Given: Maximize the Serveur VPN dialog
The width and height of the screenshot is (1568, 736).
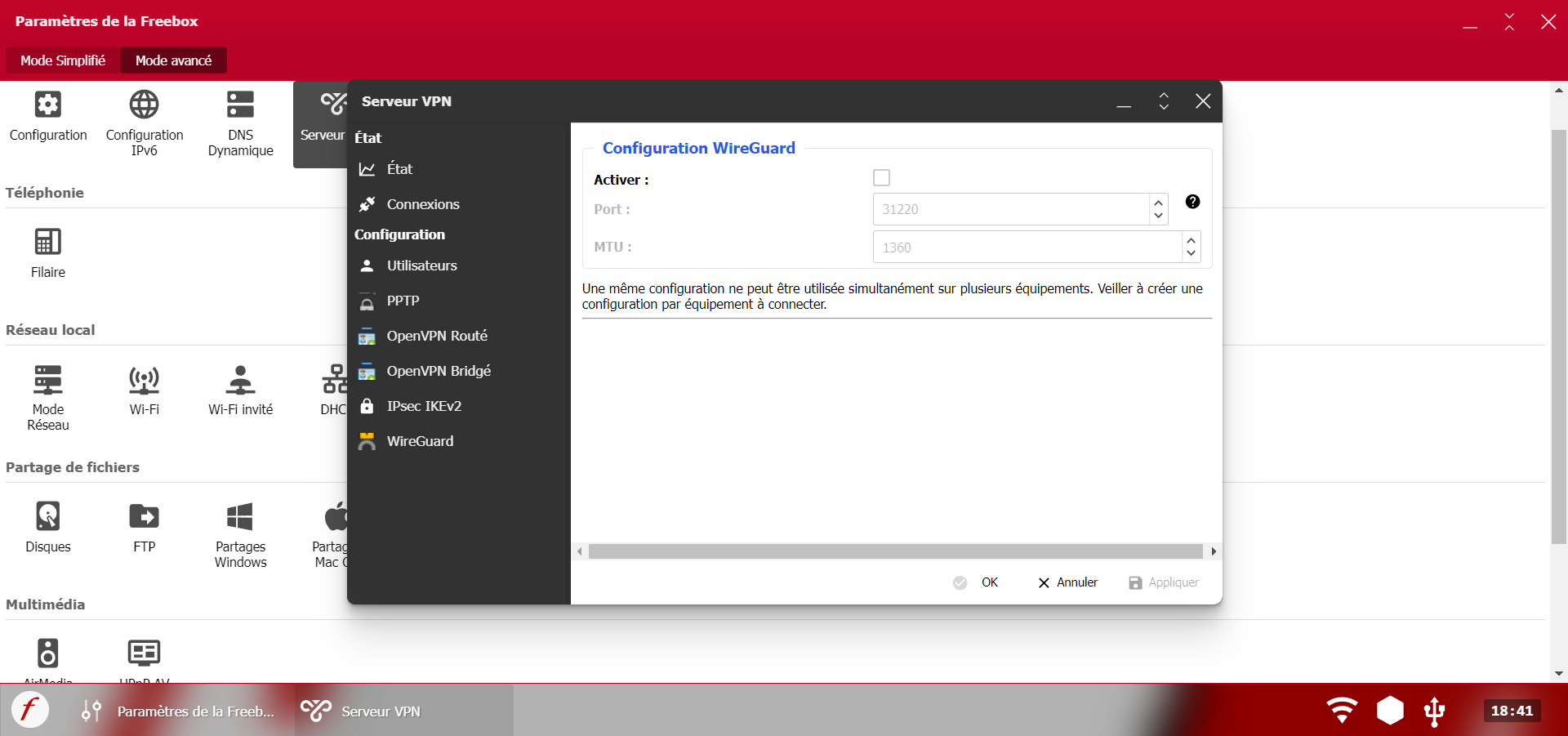Looking at the screenshot, I should (x=1164, y=101).
